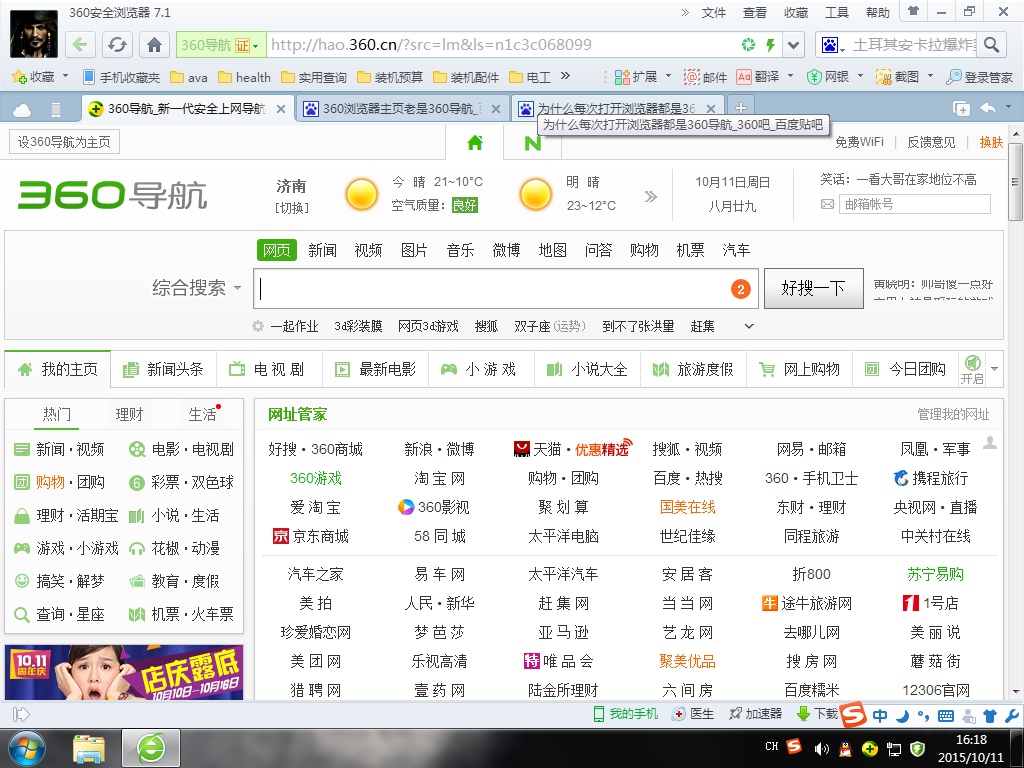This screenshot has height=768, width=1024.
Task: Select the 新闻 search category tab
Action: [323, 250]
